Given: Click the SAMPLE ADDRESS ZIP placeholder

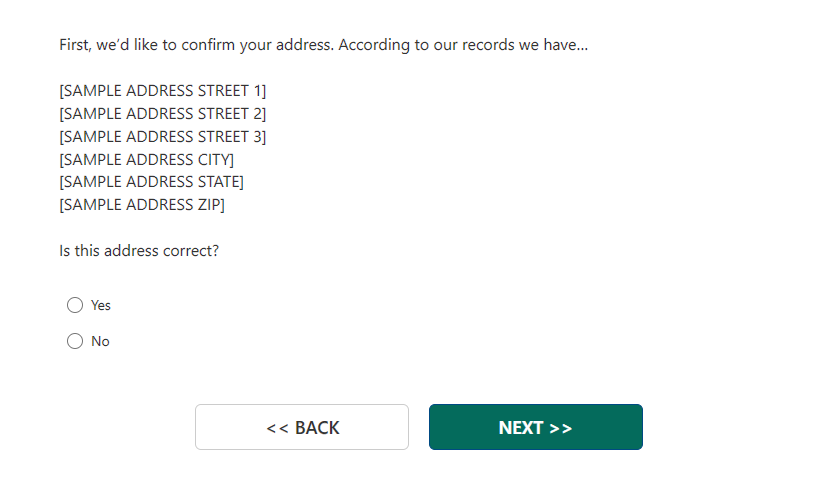Looking at the screenshot, I should pyautogui.click(x=142, y=205).
